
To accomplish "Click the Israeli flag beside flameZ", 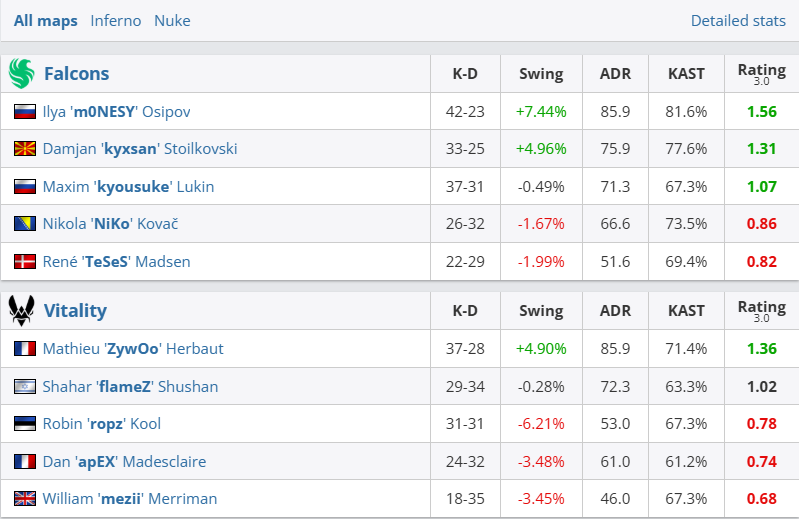I will click(x=25, y=387).
